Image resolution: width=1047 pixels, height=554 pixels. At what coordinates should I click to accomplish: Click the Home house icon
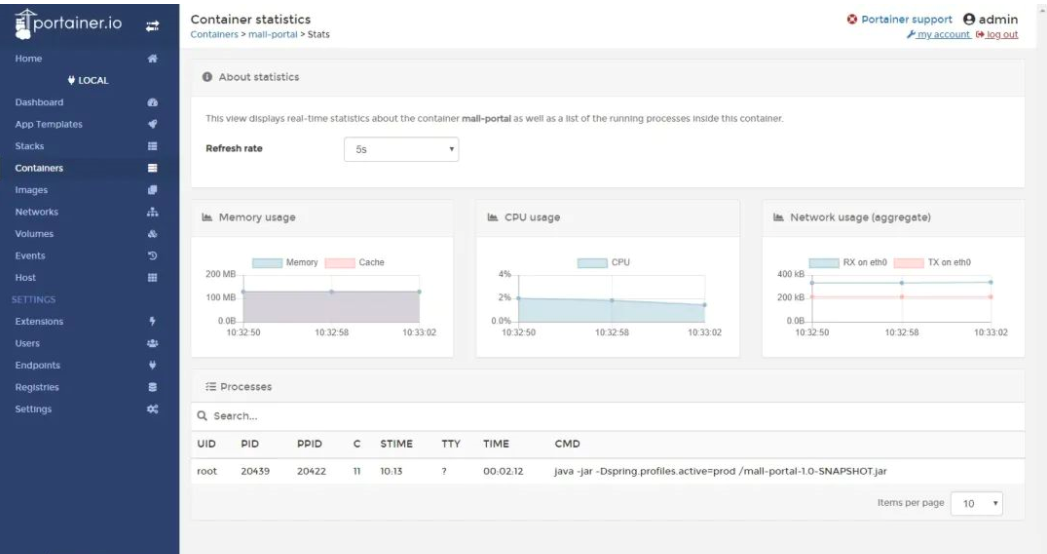tap(155, 59)
